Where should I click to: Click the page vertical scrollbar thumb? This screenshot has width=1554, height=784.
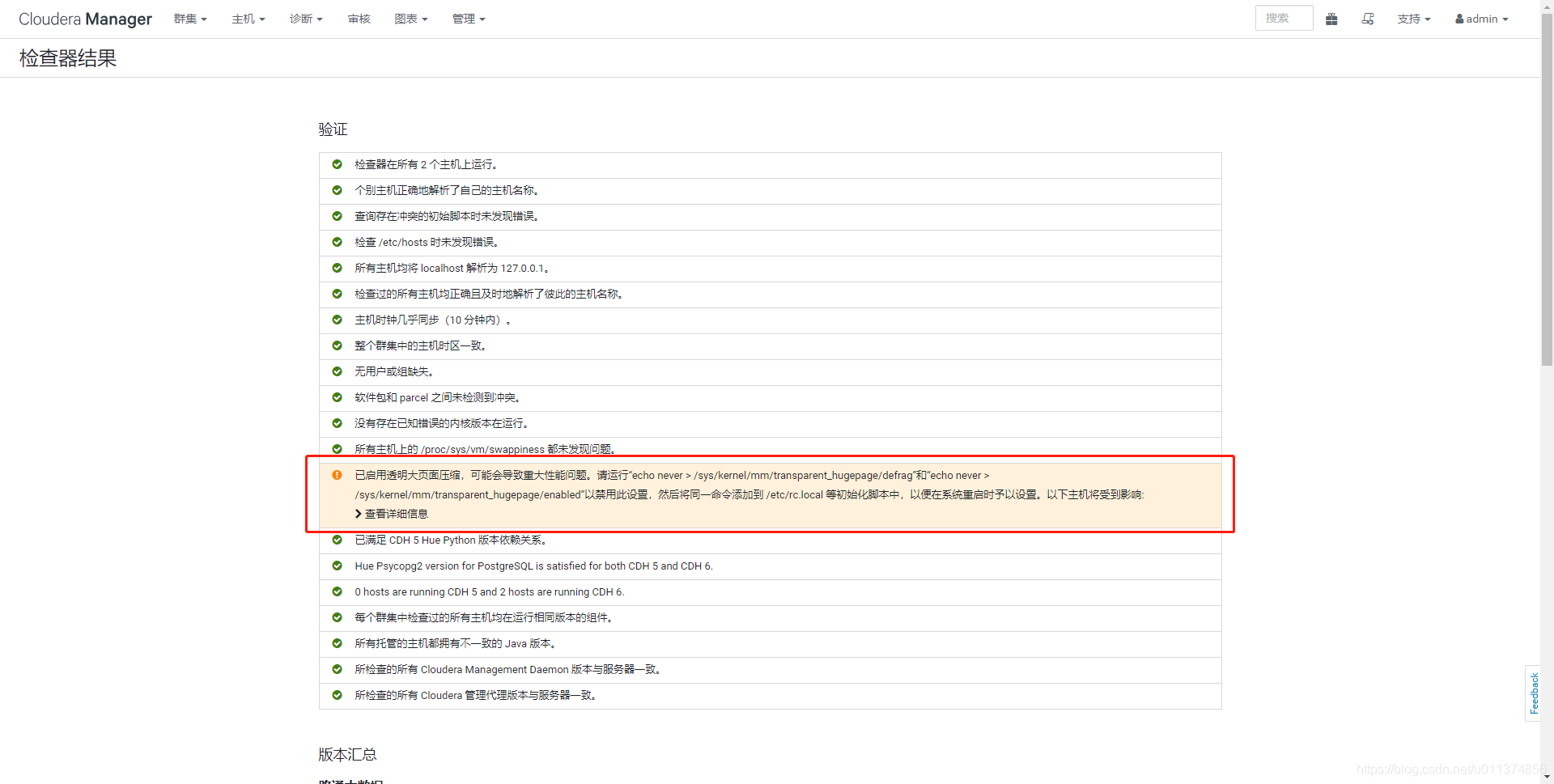click(1547, 190)
